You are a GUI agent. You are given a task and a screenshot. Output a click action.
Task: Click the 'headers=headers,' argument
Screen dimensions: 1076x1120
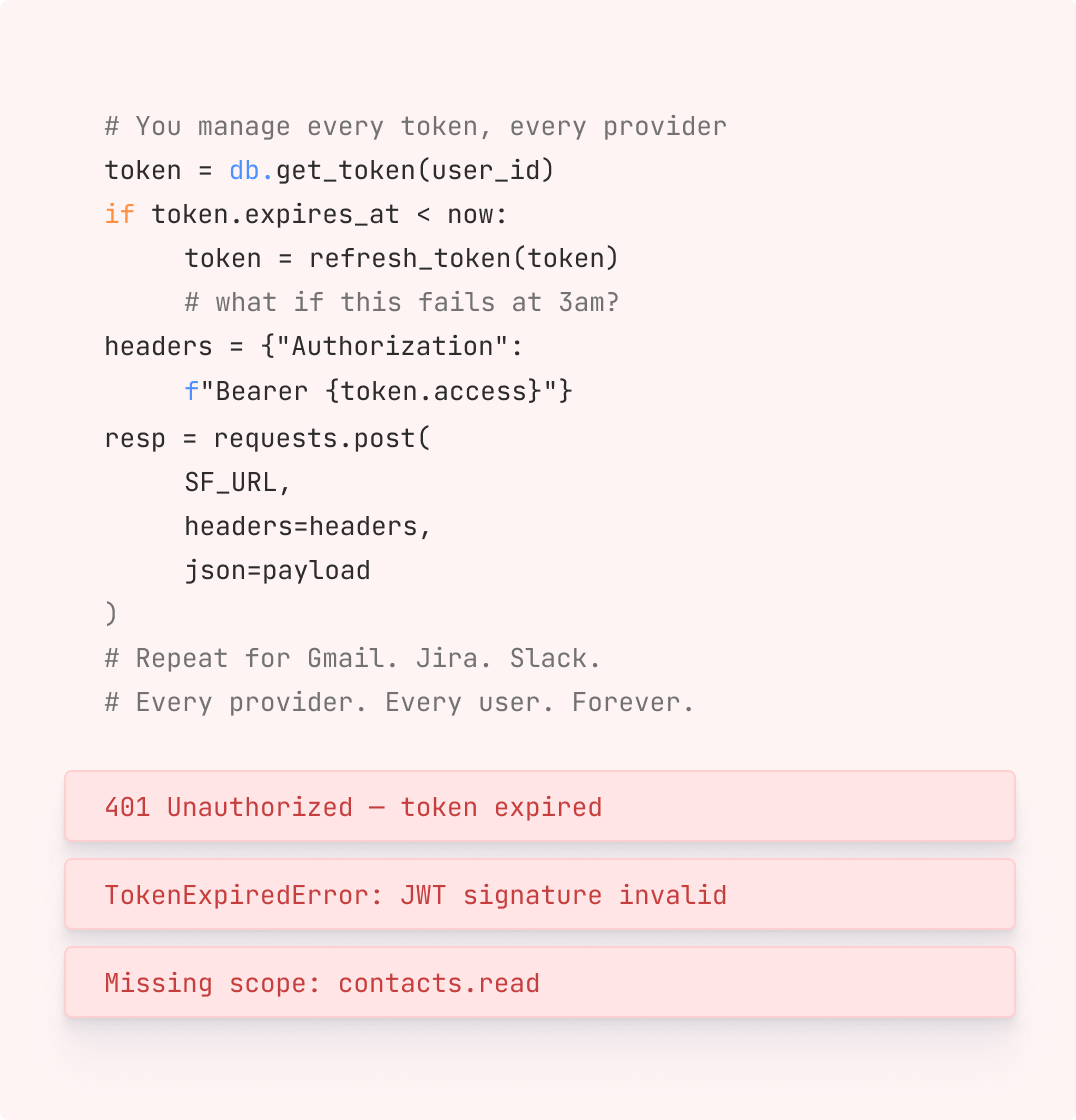307,526
